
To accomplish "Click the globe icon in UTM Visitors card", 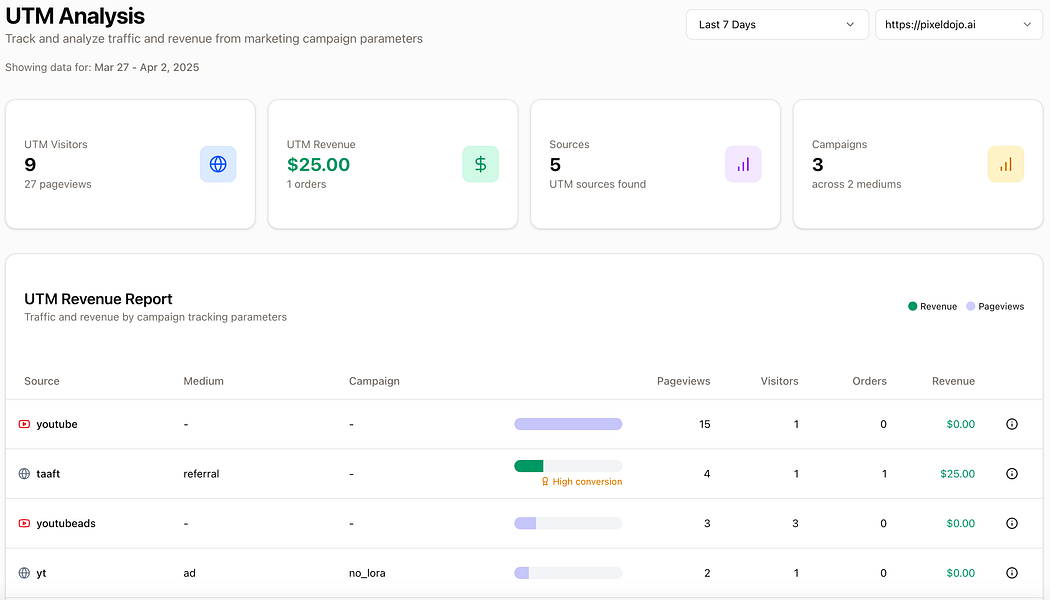I will pyautogui.click(x=218, y=164).
